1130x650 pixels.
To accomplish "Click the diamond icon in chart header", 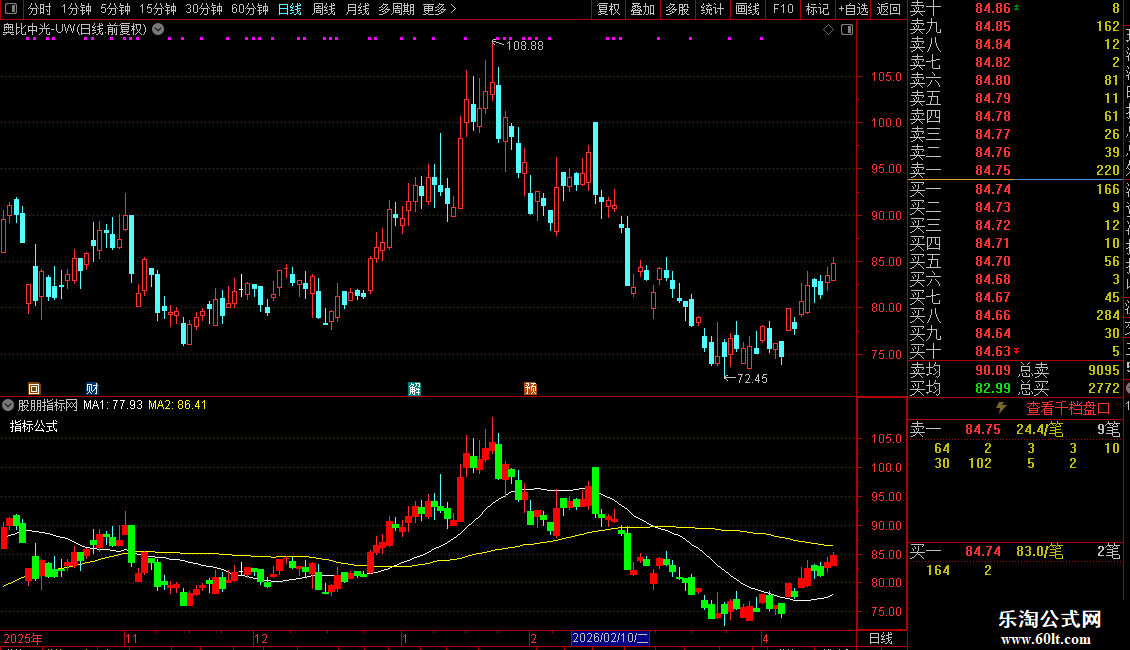I will point(828,30).
